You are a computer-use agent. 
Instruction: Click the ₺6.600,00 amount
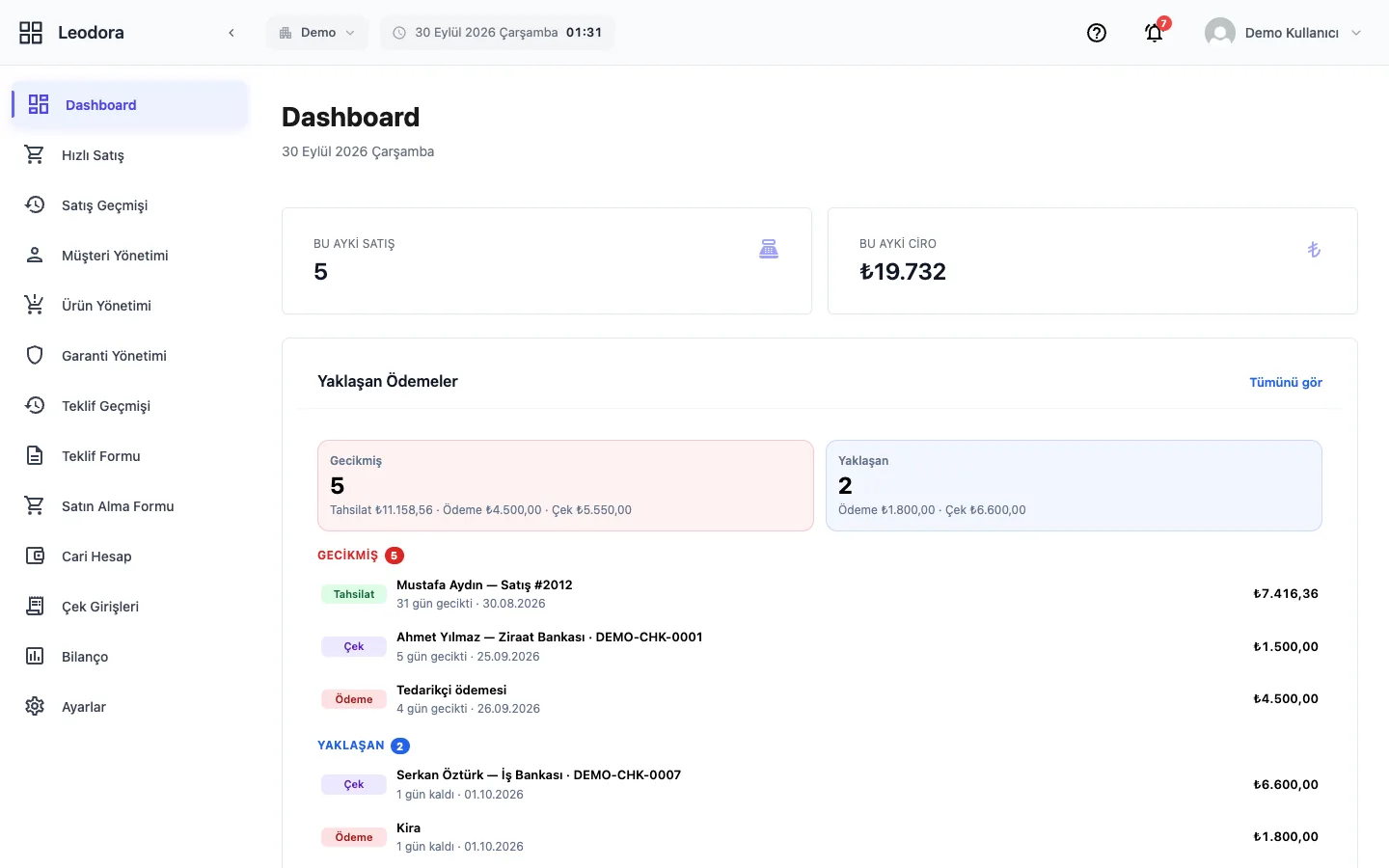(x=1286, y=785)
